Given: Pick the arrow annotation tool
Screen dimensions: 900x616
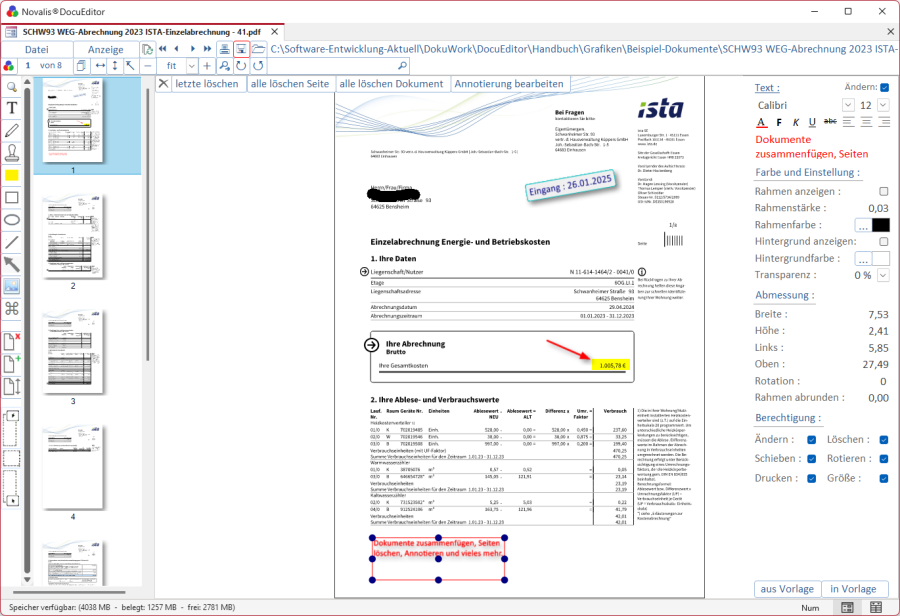Looking at the screenshot, I should (x=12, y=264).
